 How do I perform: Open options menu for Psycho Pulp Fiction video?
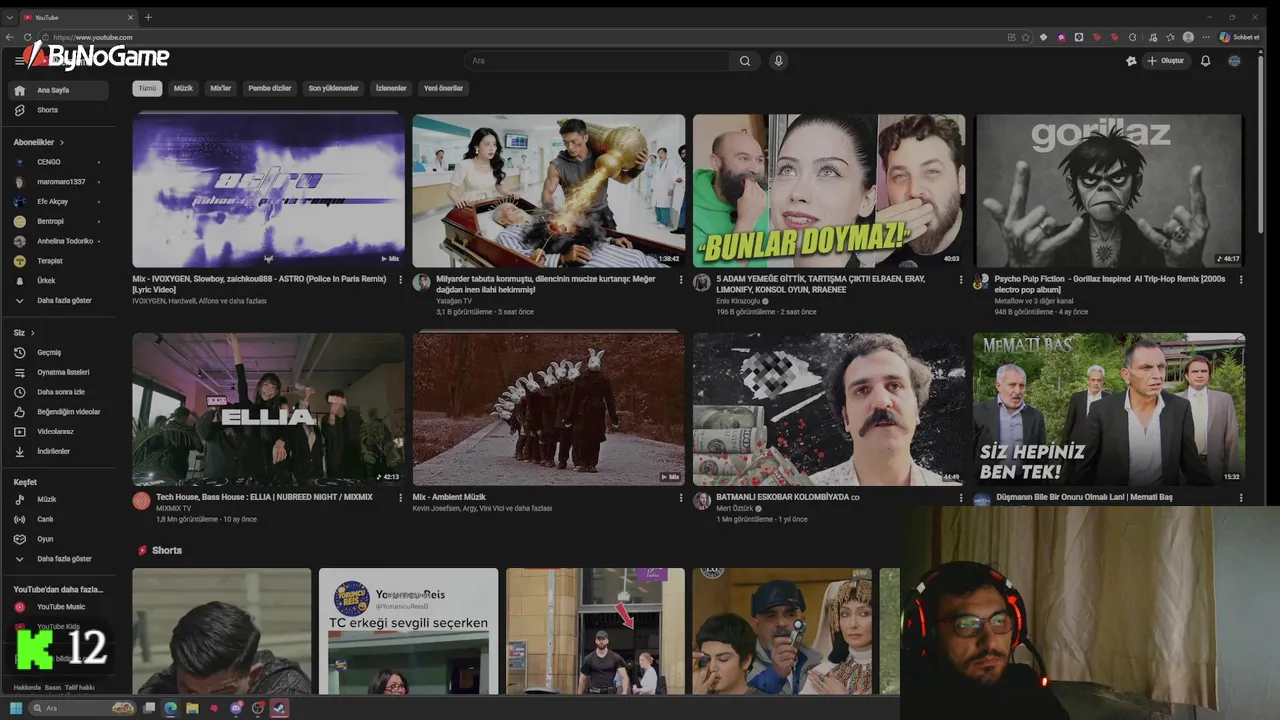1241,280
